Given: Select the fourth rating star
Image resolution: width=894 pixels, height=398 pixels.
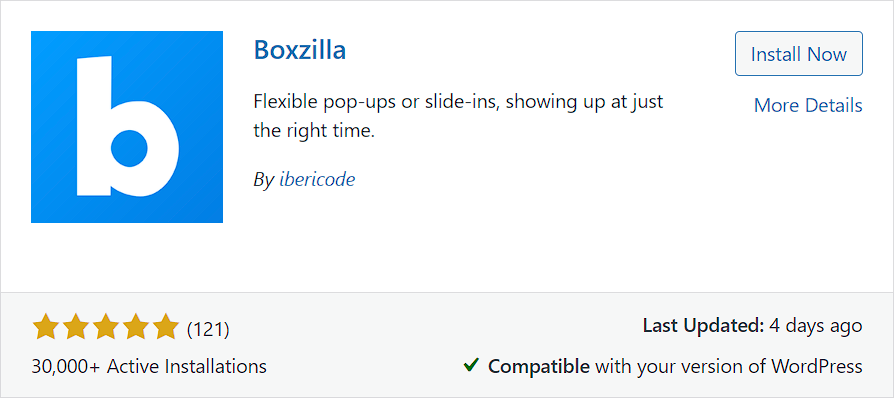Looking at the screenshot, I should click(136, 327).
